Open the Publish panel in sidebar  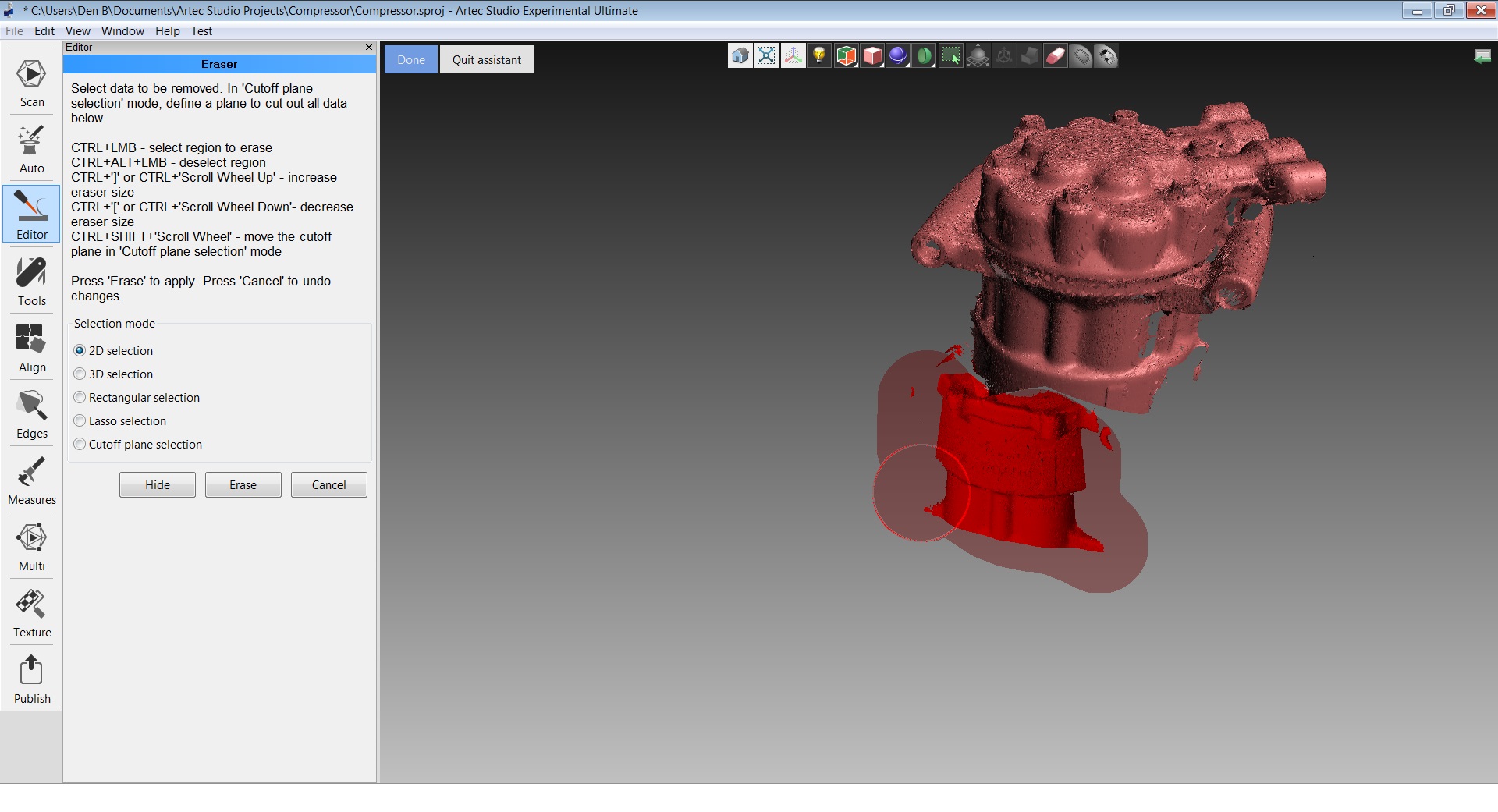click(32, 680)
